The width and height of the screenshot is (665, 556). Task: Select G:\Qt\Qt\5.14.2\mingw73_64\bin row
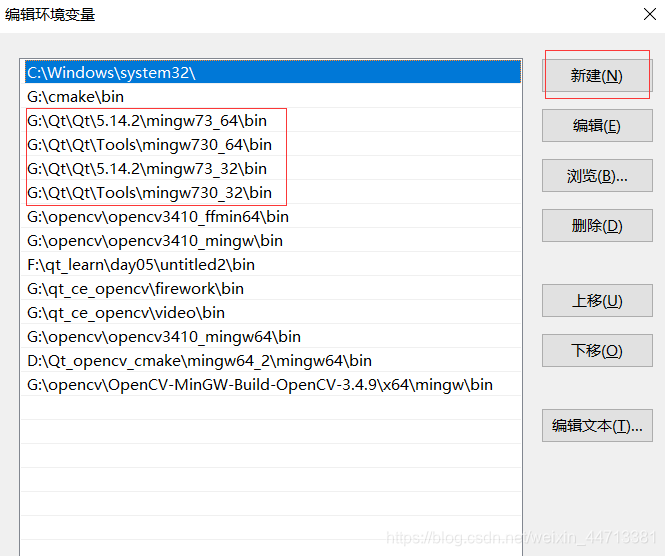[x=271, y=120]
